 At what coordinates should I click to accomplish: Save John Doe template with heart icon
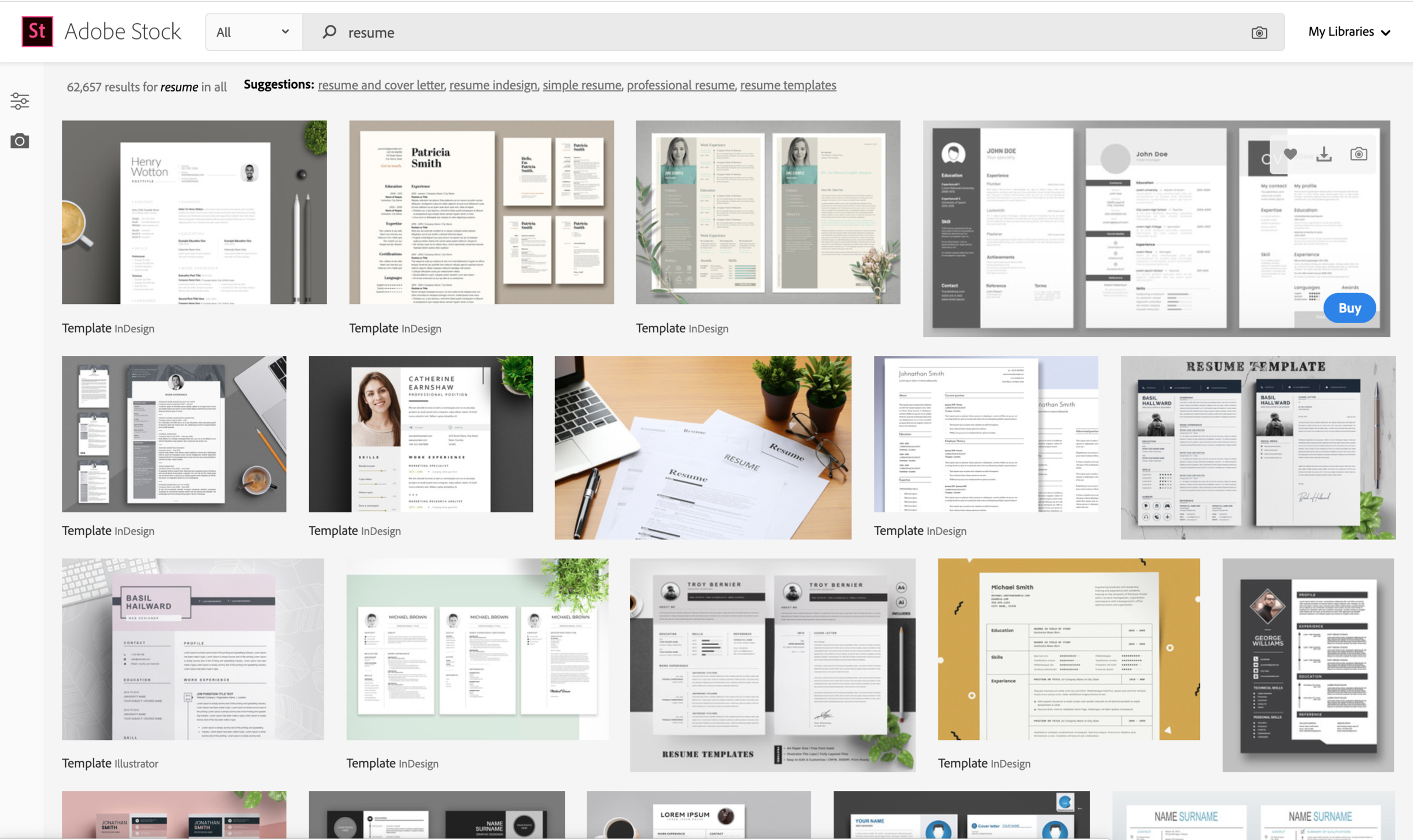coord(1290,154)
